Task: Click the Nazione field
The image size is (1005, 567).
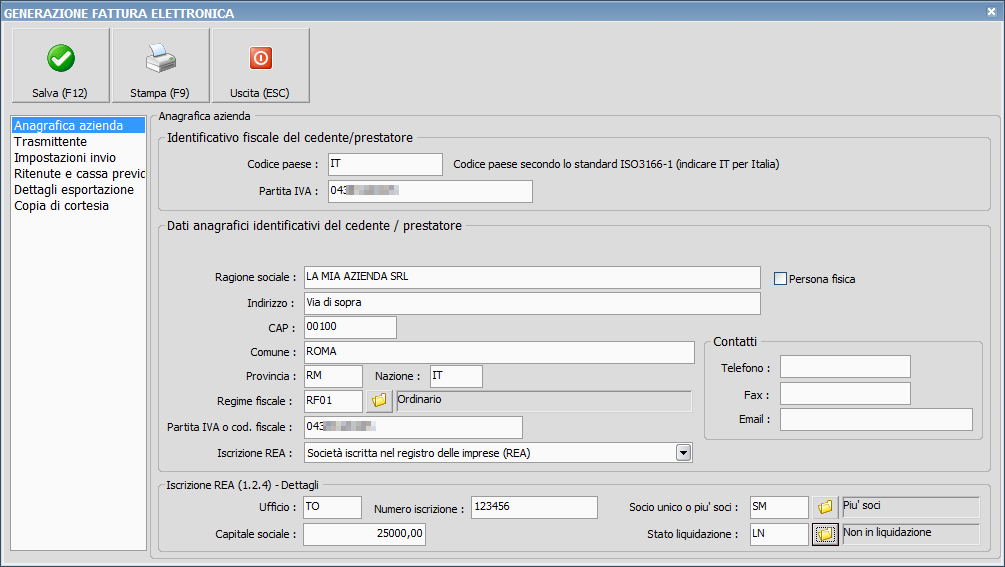Action: click(456, 376)
